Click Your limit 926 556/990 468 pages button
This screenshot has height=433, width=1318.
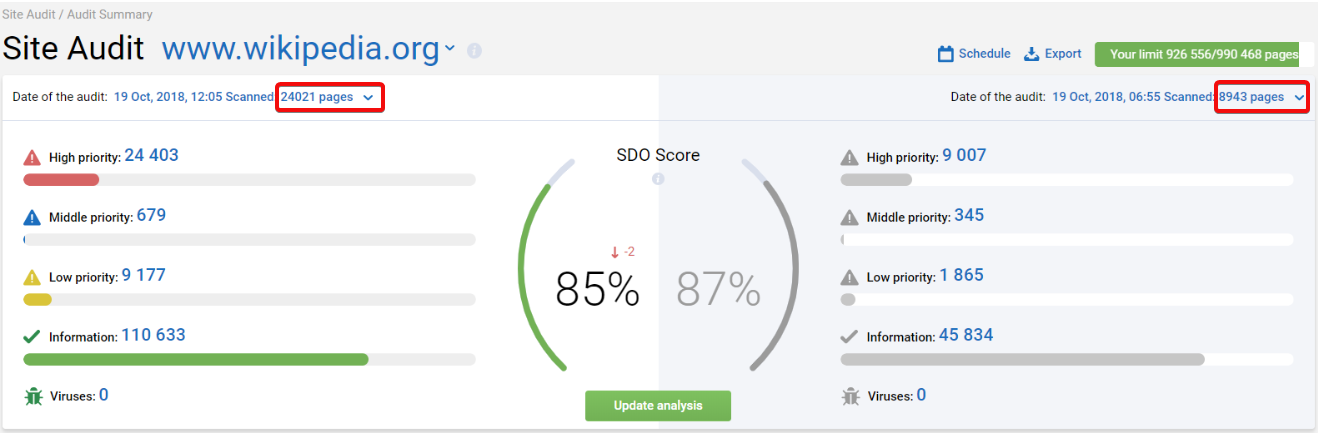(x=1204, y=55)
